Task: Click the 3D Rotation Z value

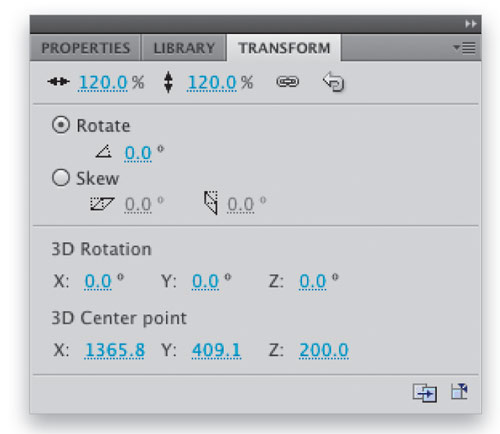Action: click(x=313, y=281)
